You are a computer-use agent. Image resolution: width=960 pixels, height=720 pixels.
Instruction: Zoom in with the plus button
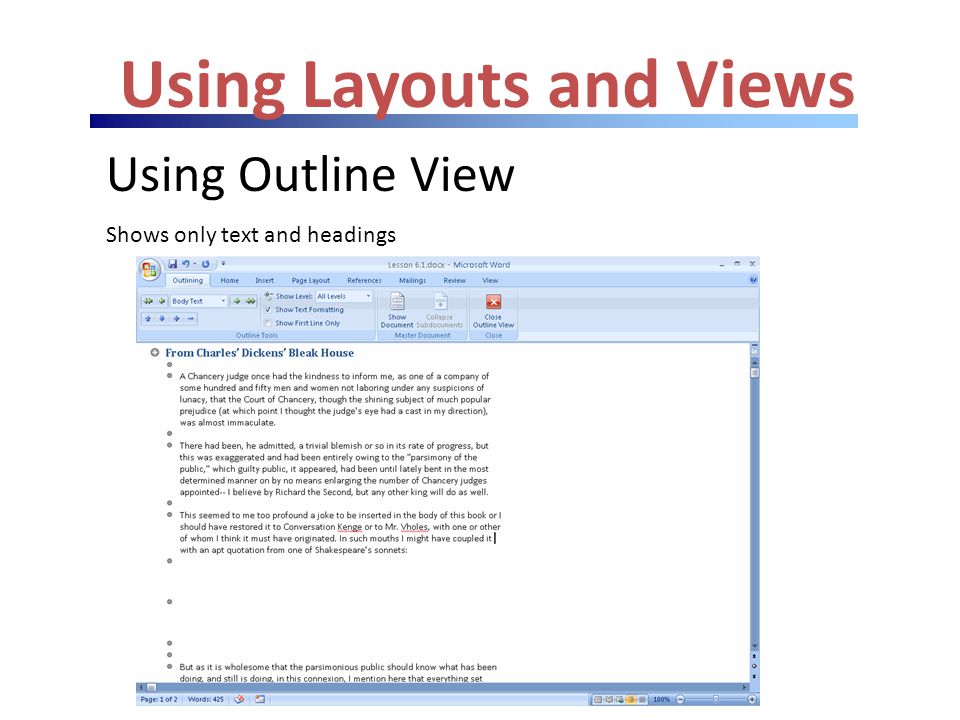coord(752,699)
